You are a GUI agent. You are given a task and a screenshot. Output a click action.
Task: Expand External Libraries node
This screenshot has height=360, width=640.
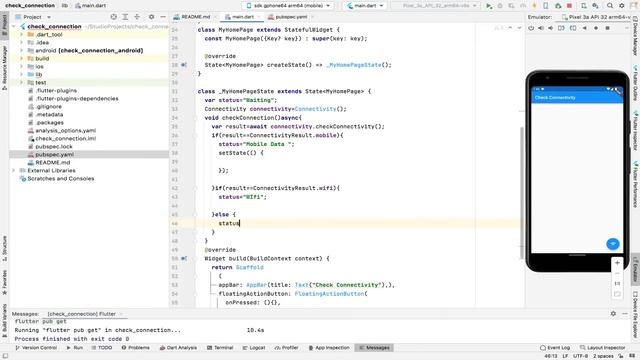click(x=14, y=170)
